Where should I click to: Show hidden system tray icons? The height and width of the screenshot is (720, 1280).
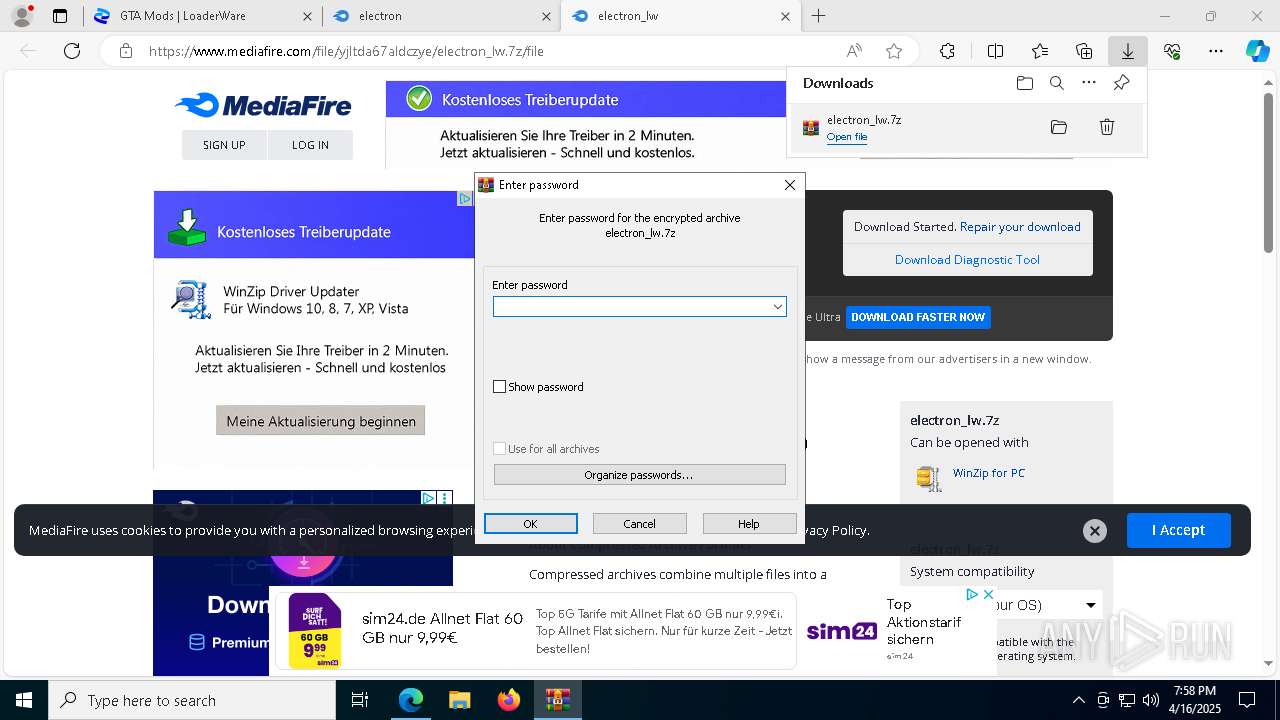(x=1078, y=700)
